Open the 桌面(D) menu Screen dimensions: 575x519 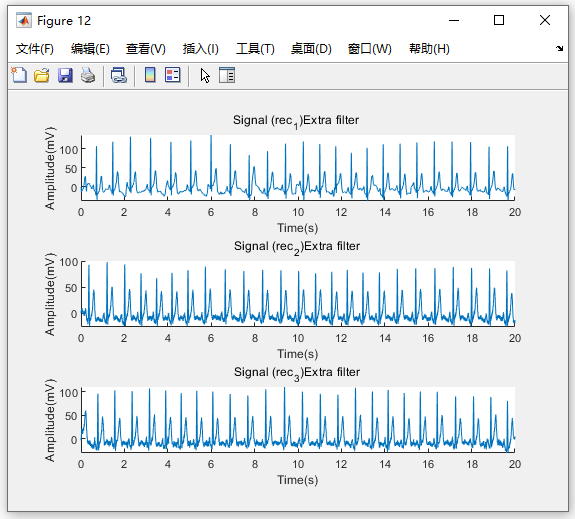click(x=311, y=49)
